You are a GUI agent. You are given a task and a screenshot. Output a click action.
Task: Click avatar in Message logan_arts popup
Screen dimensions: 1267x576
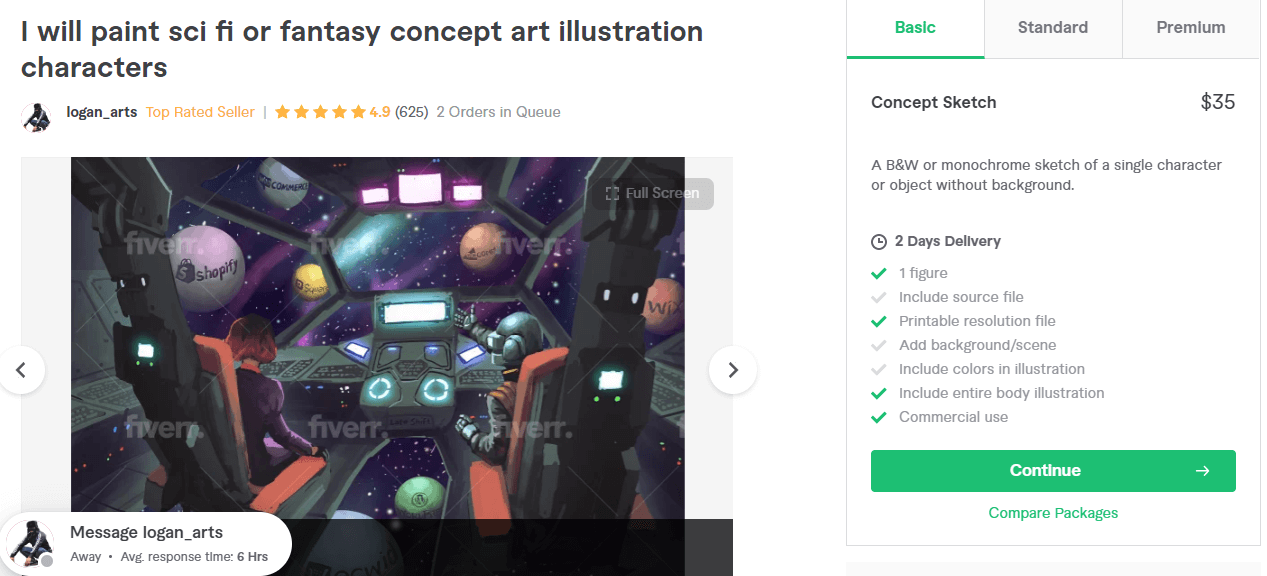31,544
